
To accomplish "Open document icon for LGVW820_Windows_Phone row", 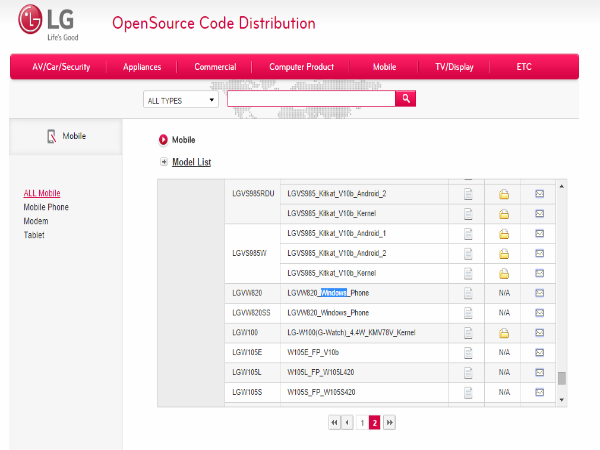I will [467, 292].
